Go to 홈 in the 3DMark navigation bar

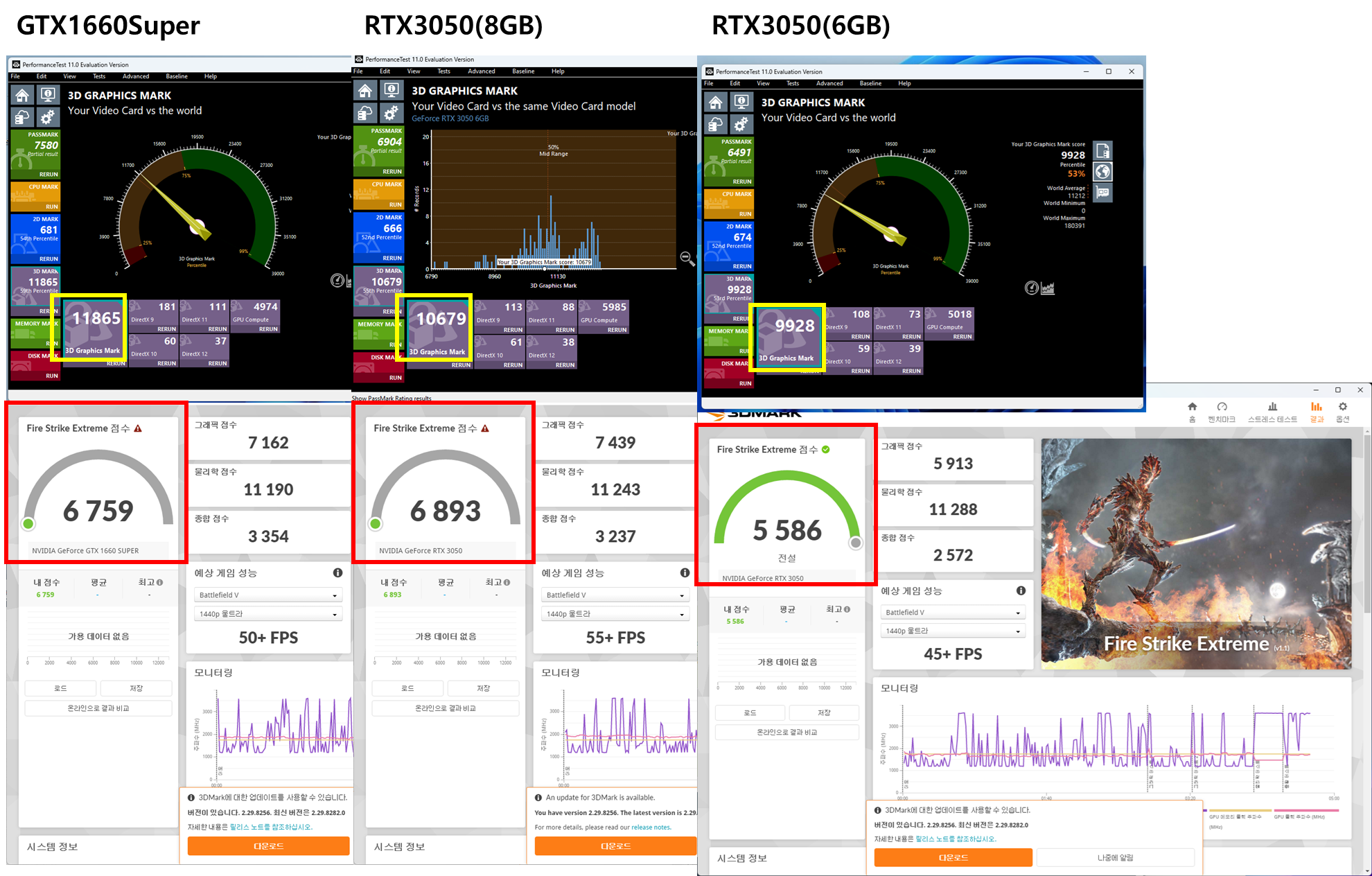[1192, 412]
